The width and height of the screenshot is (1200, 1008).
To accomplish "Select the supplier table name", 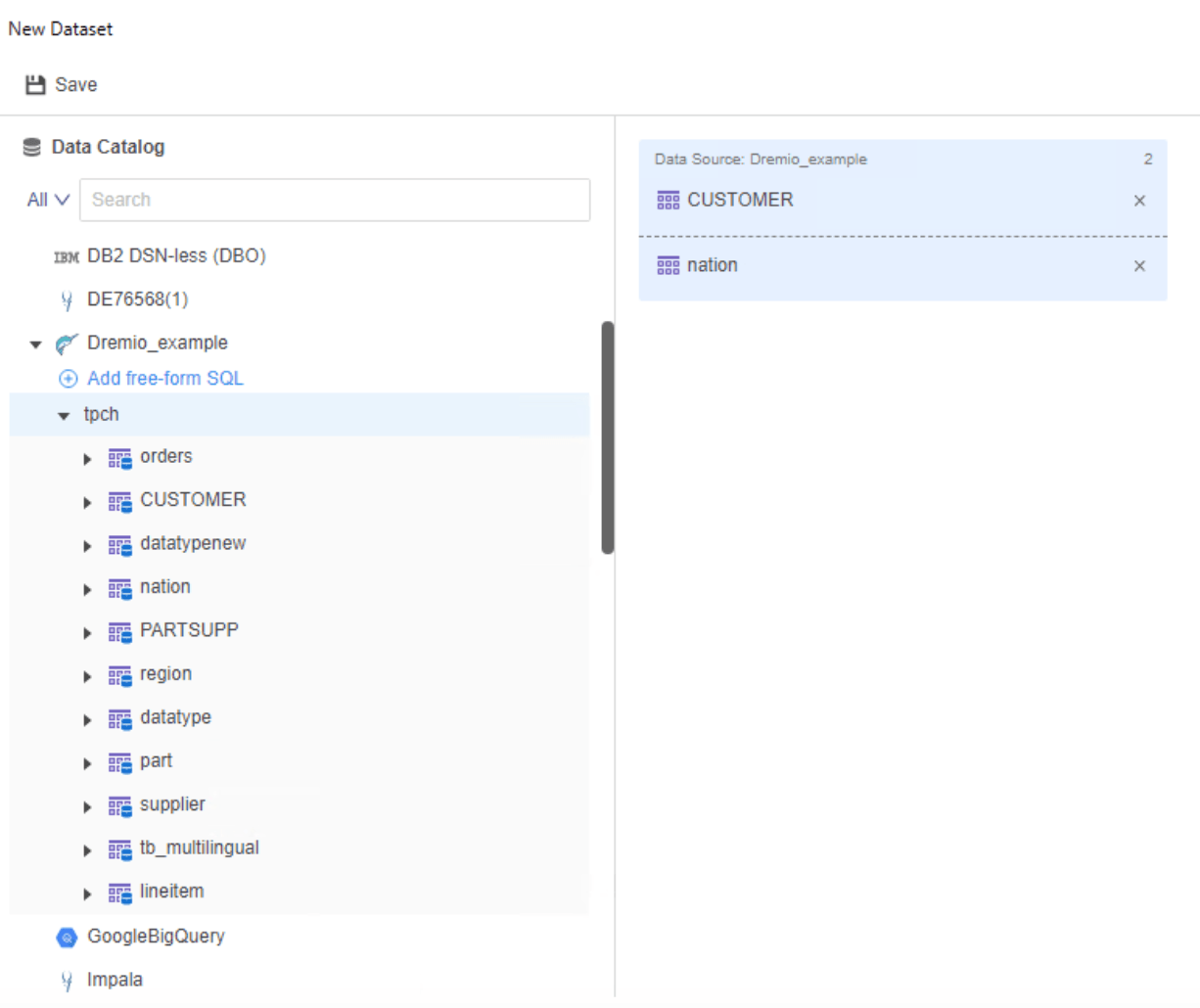I will [172, 804].
